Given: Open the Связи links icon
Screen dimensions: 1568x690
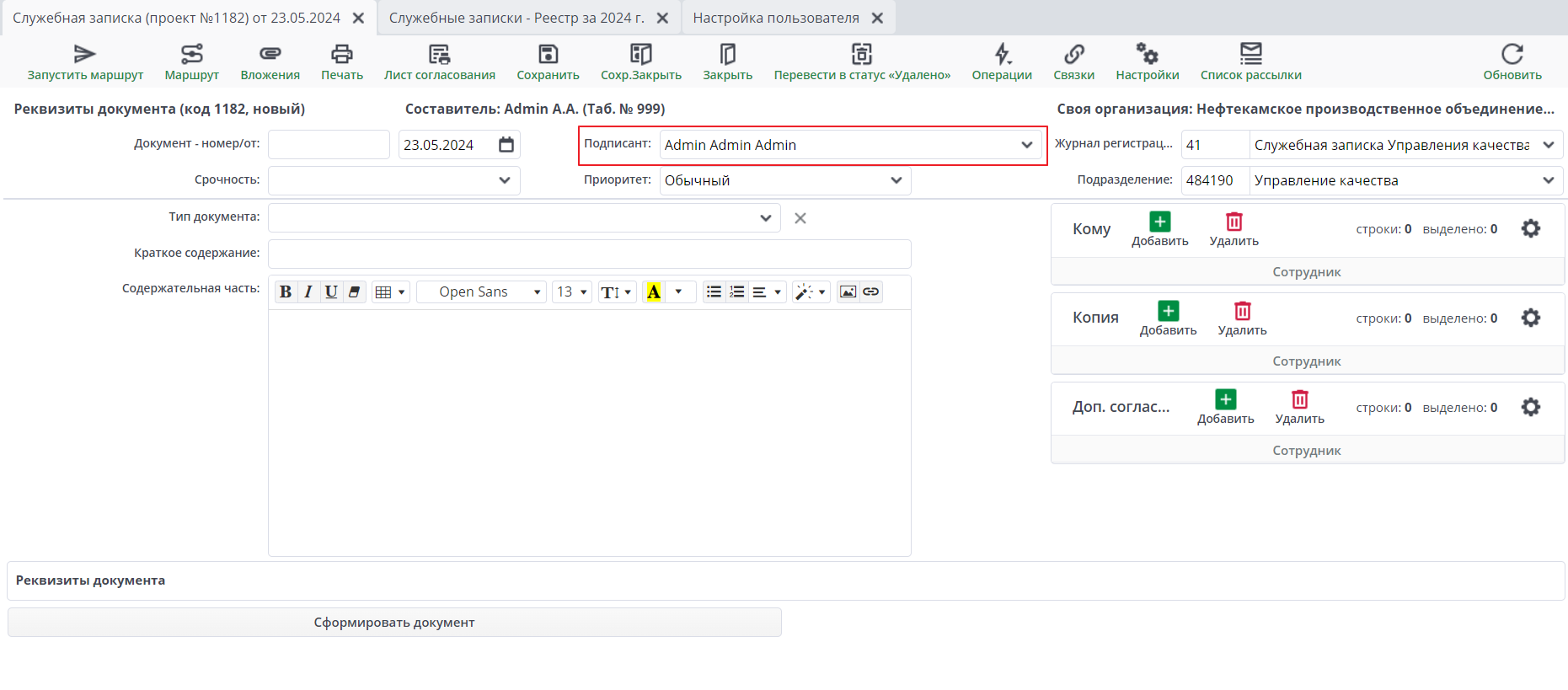Looking at the screenshot, I should 1073,56.
